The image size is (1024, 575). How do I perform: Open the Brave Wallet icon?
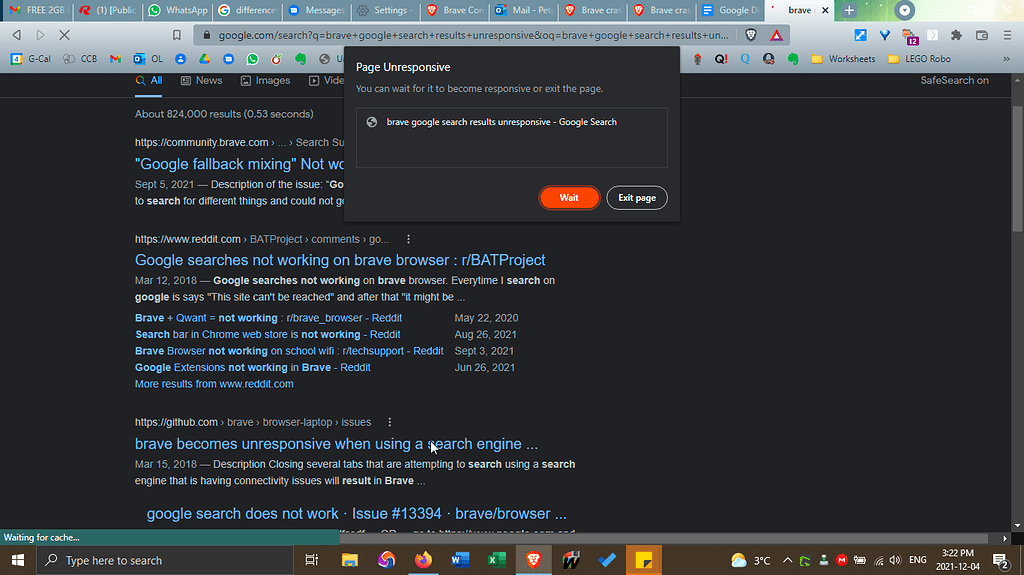click(x=982, y=35)
